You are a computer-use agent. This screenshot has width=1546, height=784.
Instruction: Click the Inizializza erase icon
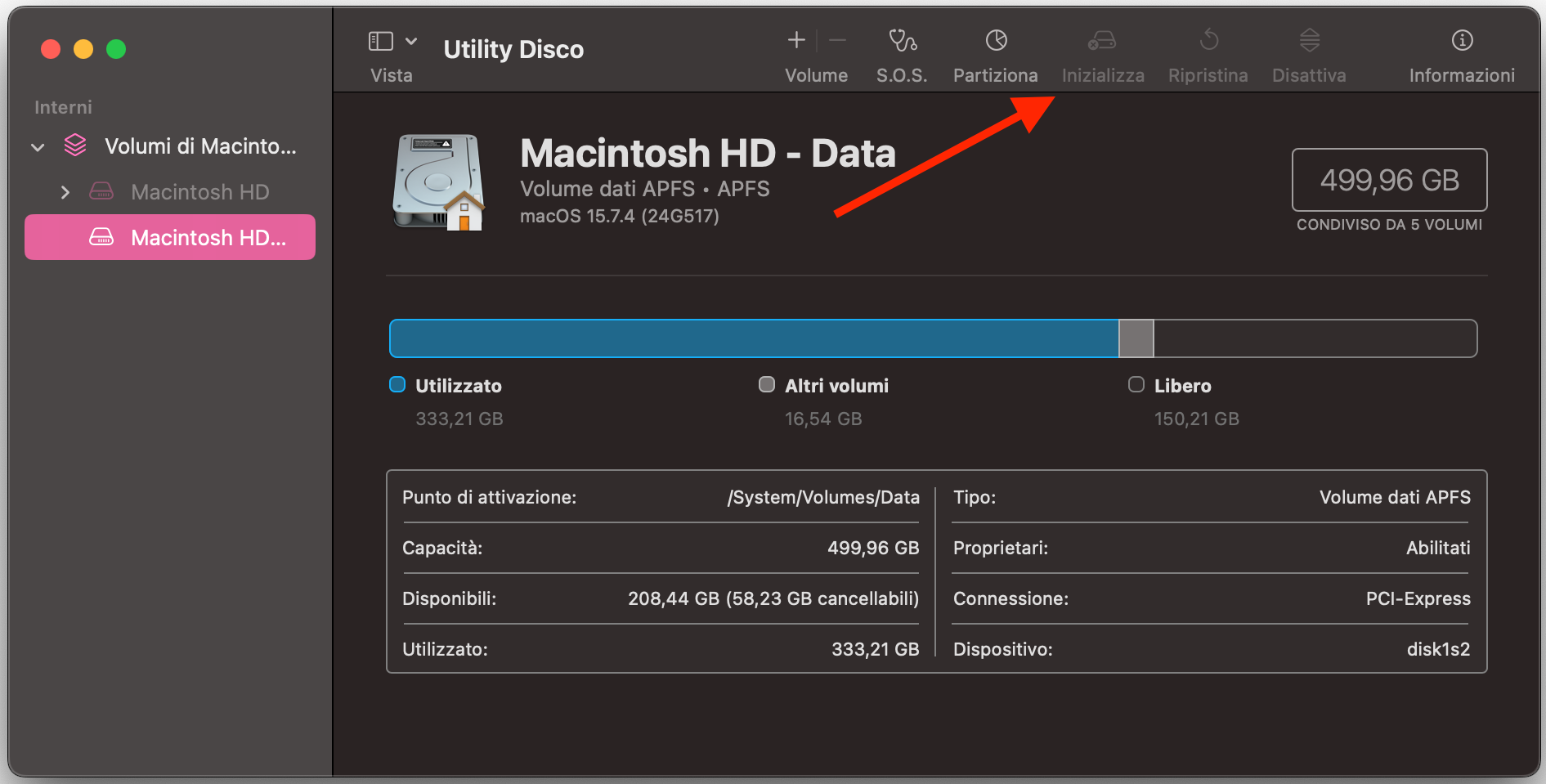coord(1101,39)
